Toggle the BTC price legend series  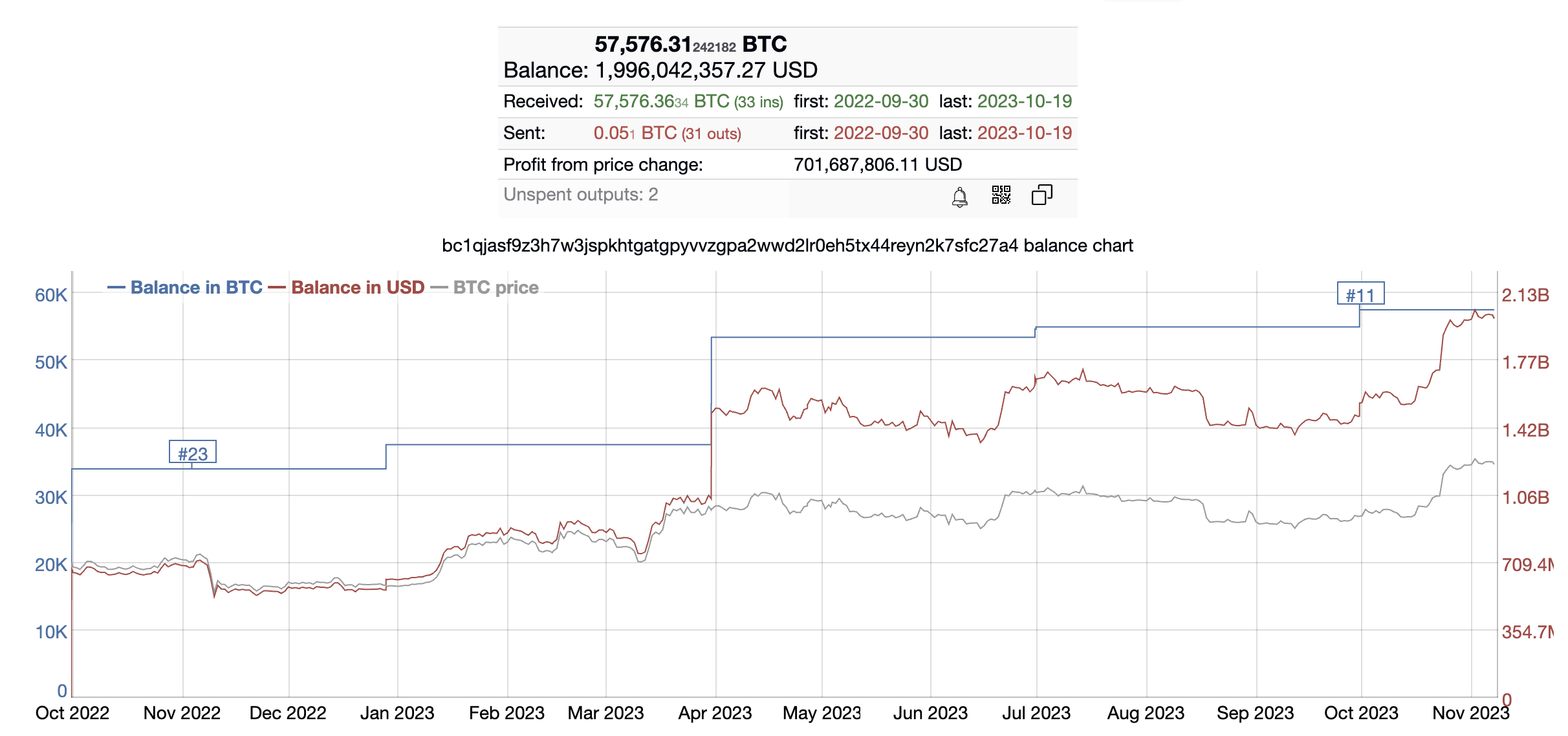tap(485, 287)
